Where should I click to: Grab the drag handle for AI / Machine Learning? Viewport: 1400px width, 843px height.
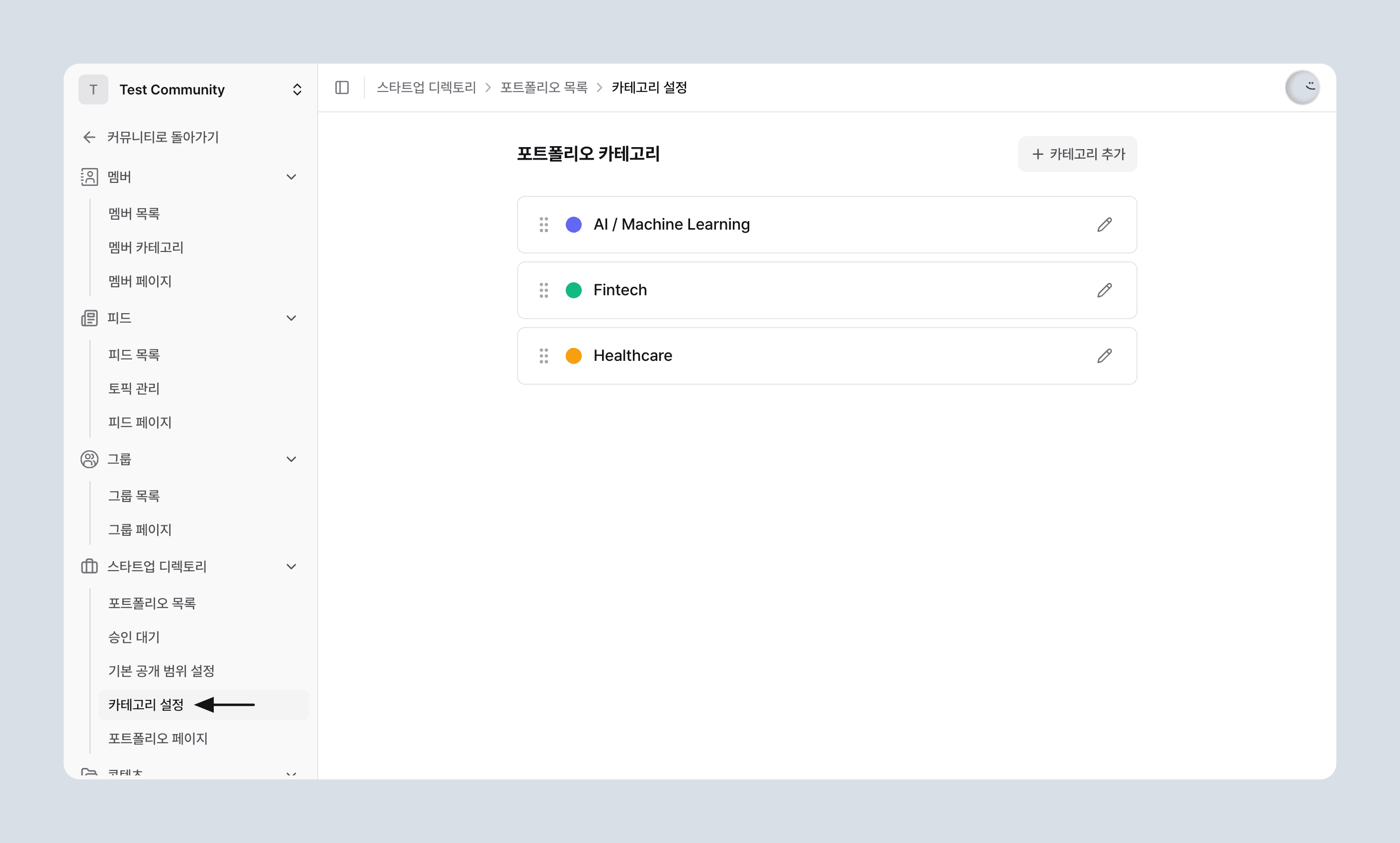click(x=544, y=224)
